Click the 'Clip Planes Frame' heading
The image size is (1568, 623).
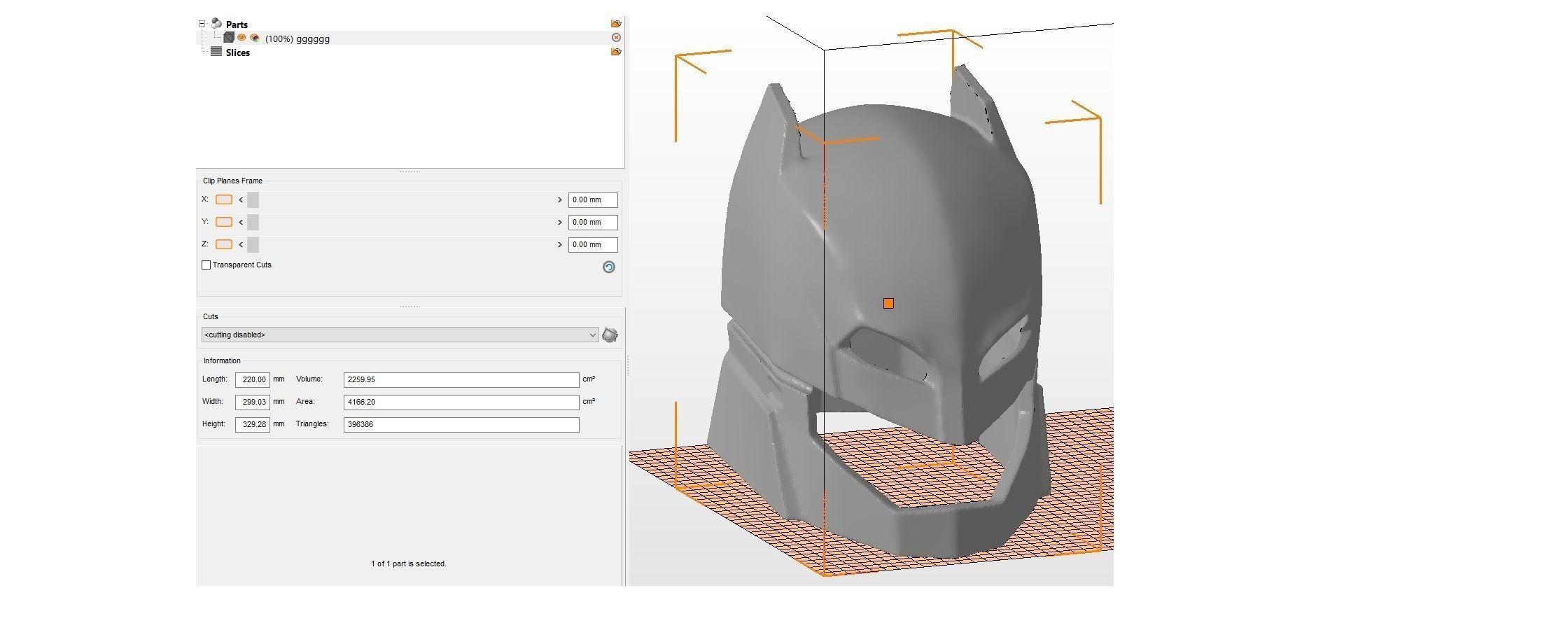pyautogui.click(x=232, y=181)
